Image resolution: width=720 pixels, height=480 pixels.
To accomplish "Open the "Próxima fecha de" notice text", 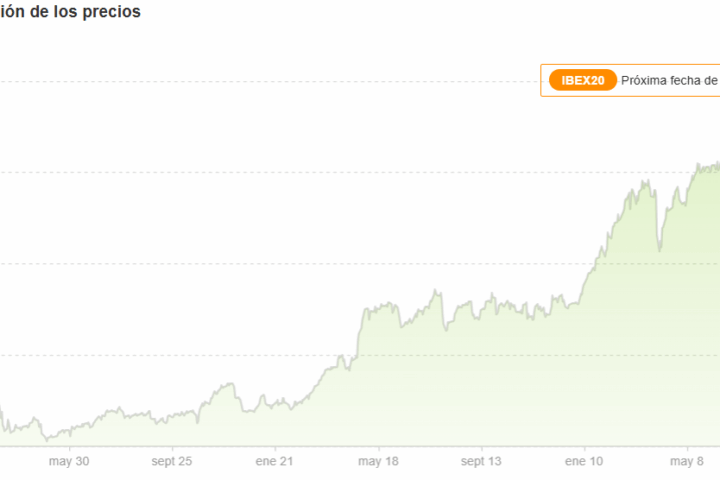I will coord(669,80).
